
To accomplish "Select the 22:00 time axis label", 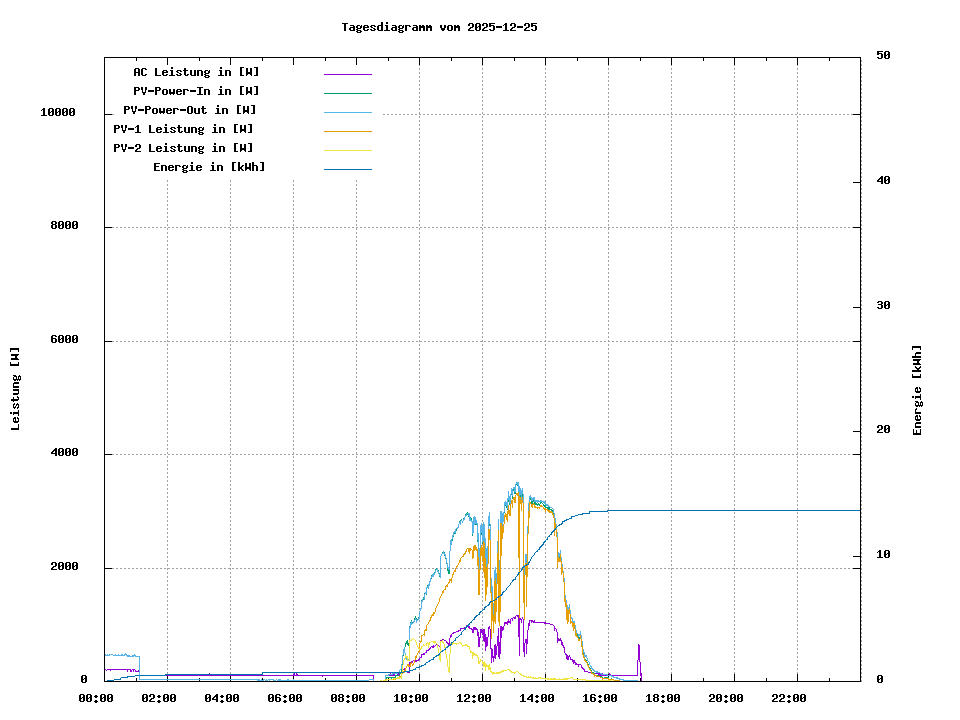I will (x=790, y=698).
